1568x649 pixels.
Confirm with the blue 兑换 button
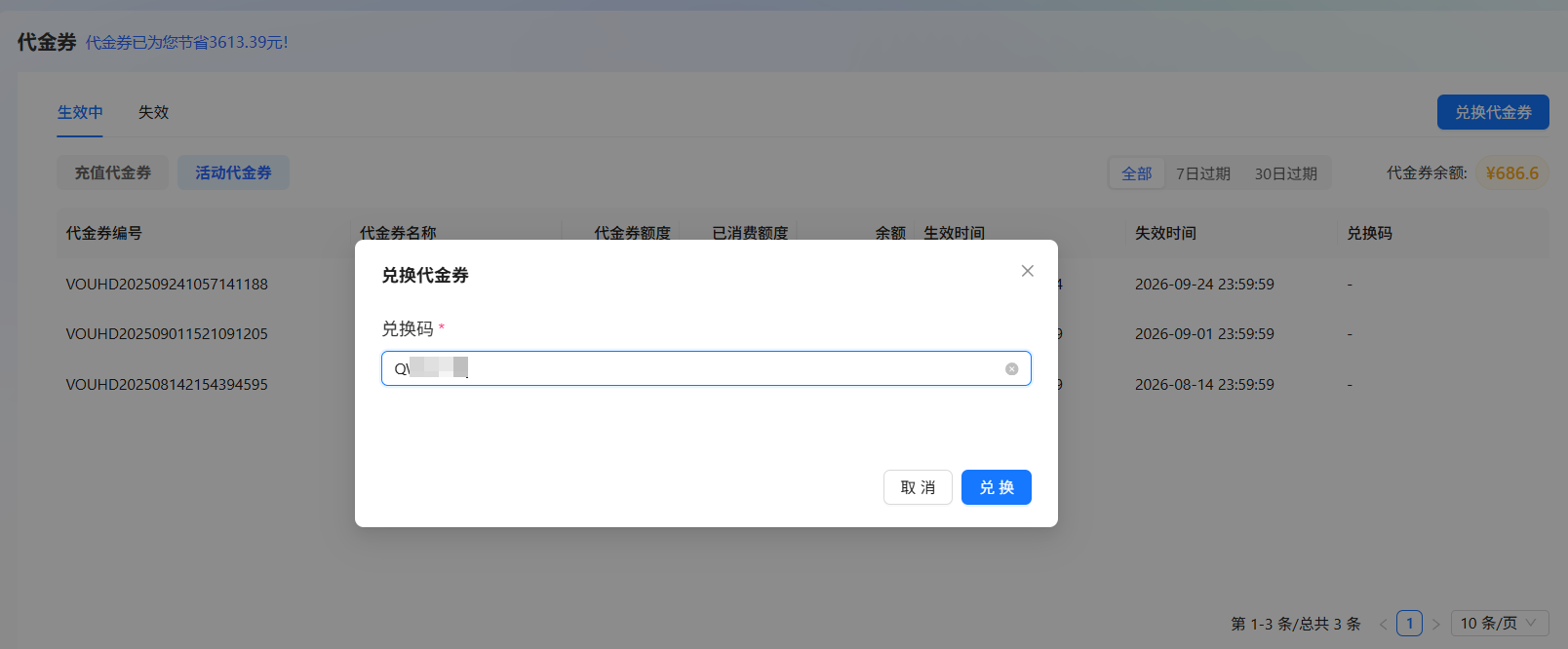pos(996,487)
